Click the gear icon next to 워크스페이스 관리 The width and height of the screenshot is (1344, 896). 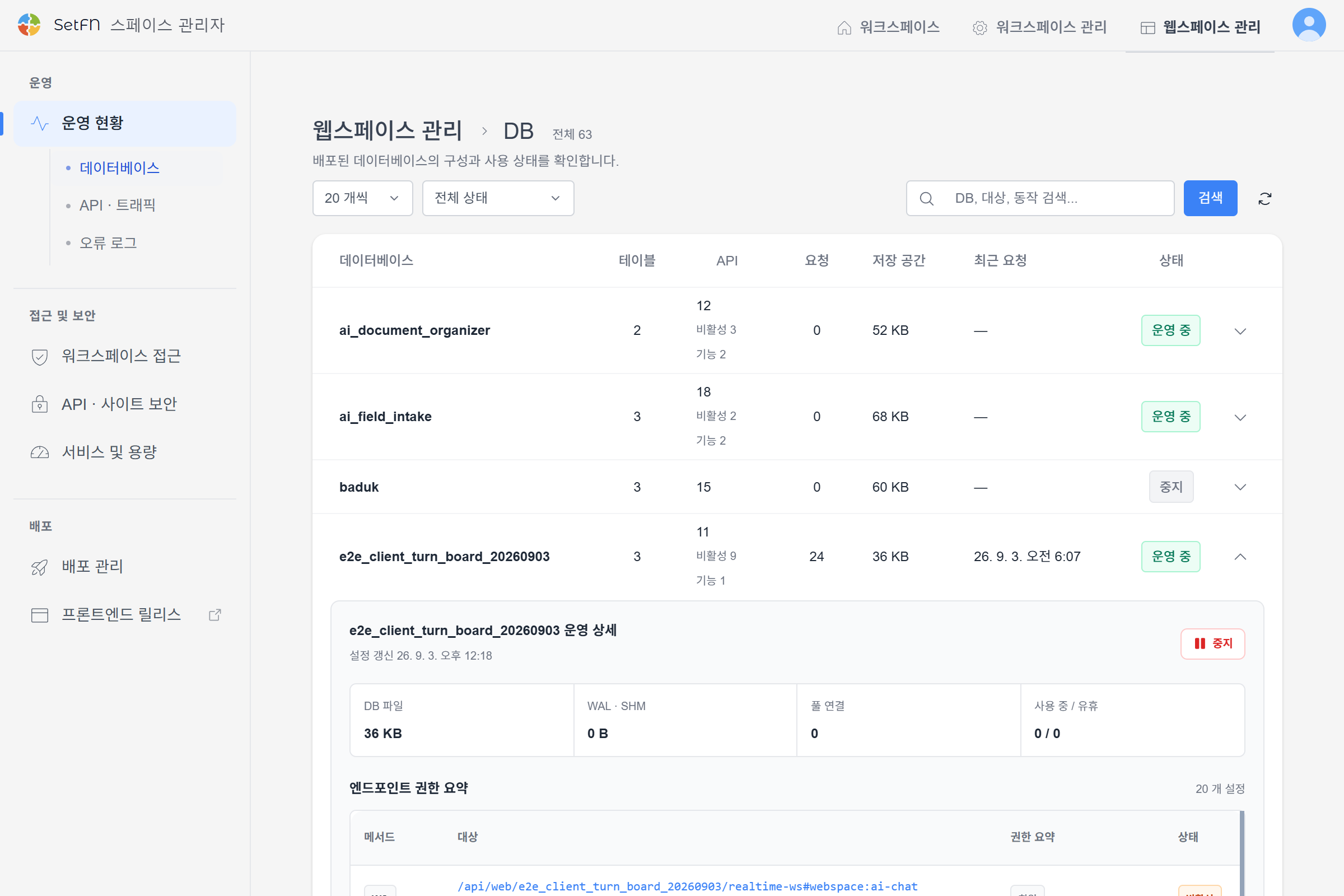click(979, 27)
